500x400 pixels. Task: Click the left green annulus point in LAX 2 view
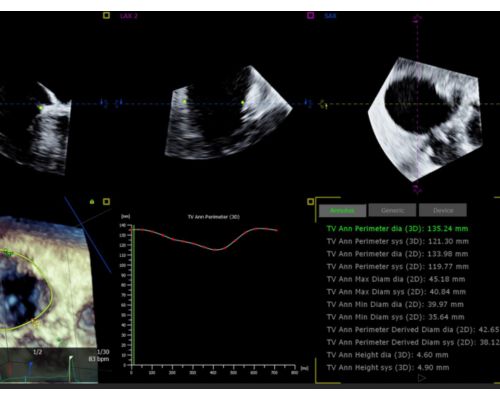pos(184,101)
